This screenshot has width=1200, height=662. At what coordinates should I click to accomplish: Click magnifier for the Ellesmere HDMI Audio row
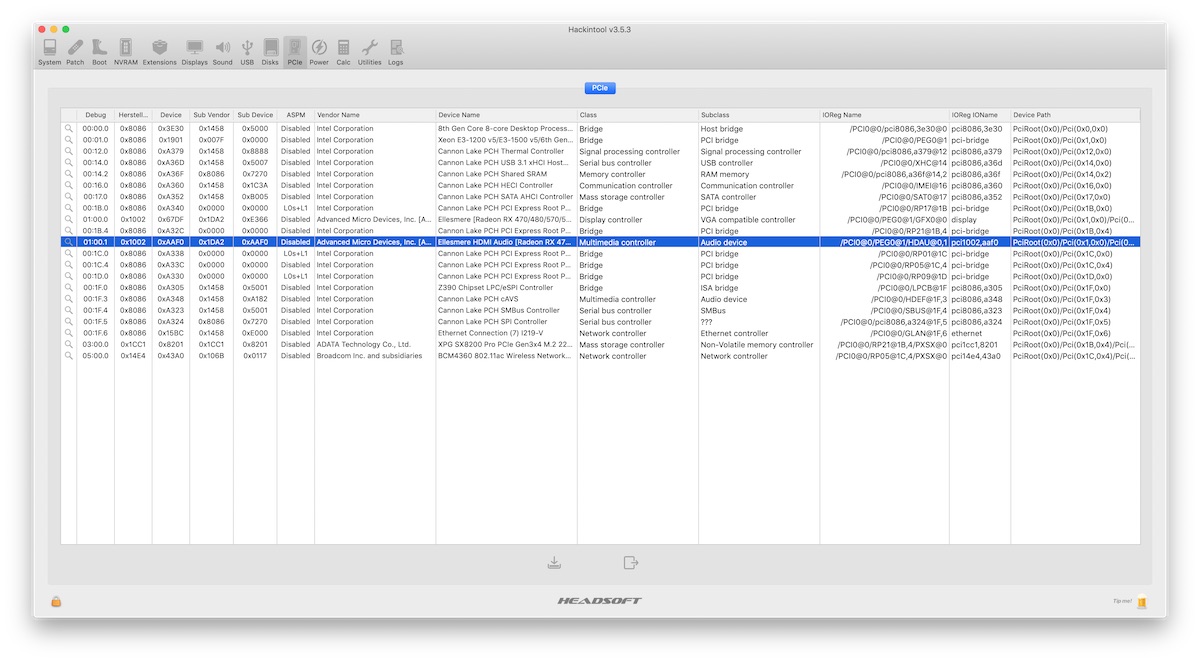(69, 242)
